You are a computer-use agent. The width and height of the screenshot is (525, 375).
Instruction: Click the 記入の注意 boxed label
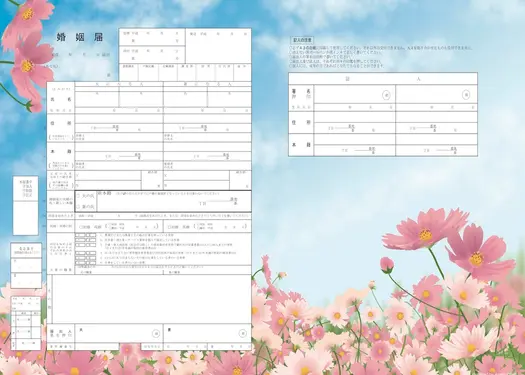[301, 40]
